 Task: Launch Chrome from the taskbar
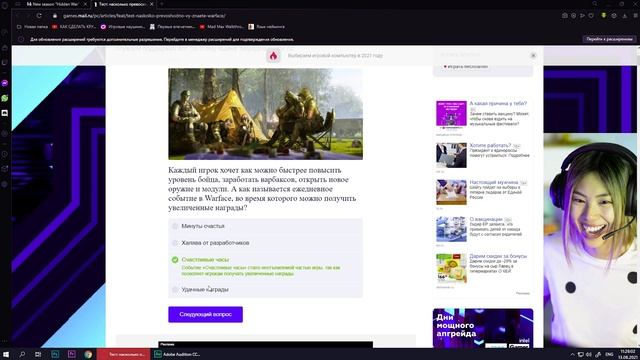[88, 354]
